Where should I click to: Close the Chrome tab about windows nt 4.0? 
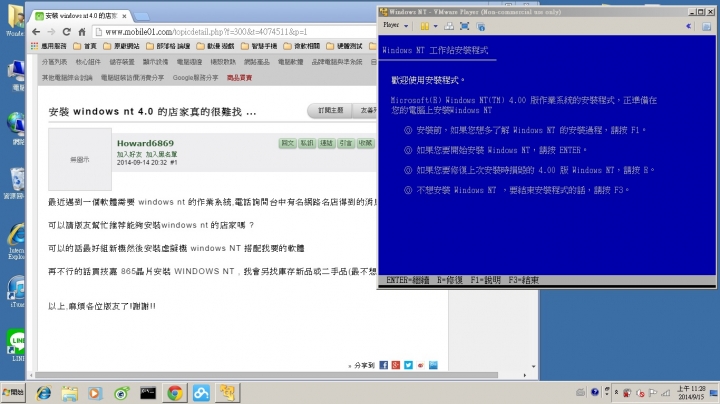(124, 16)
